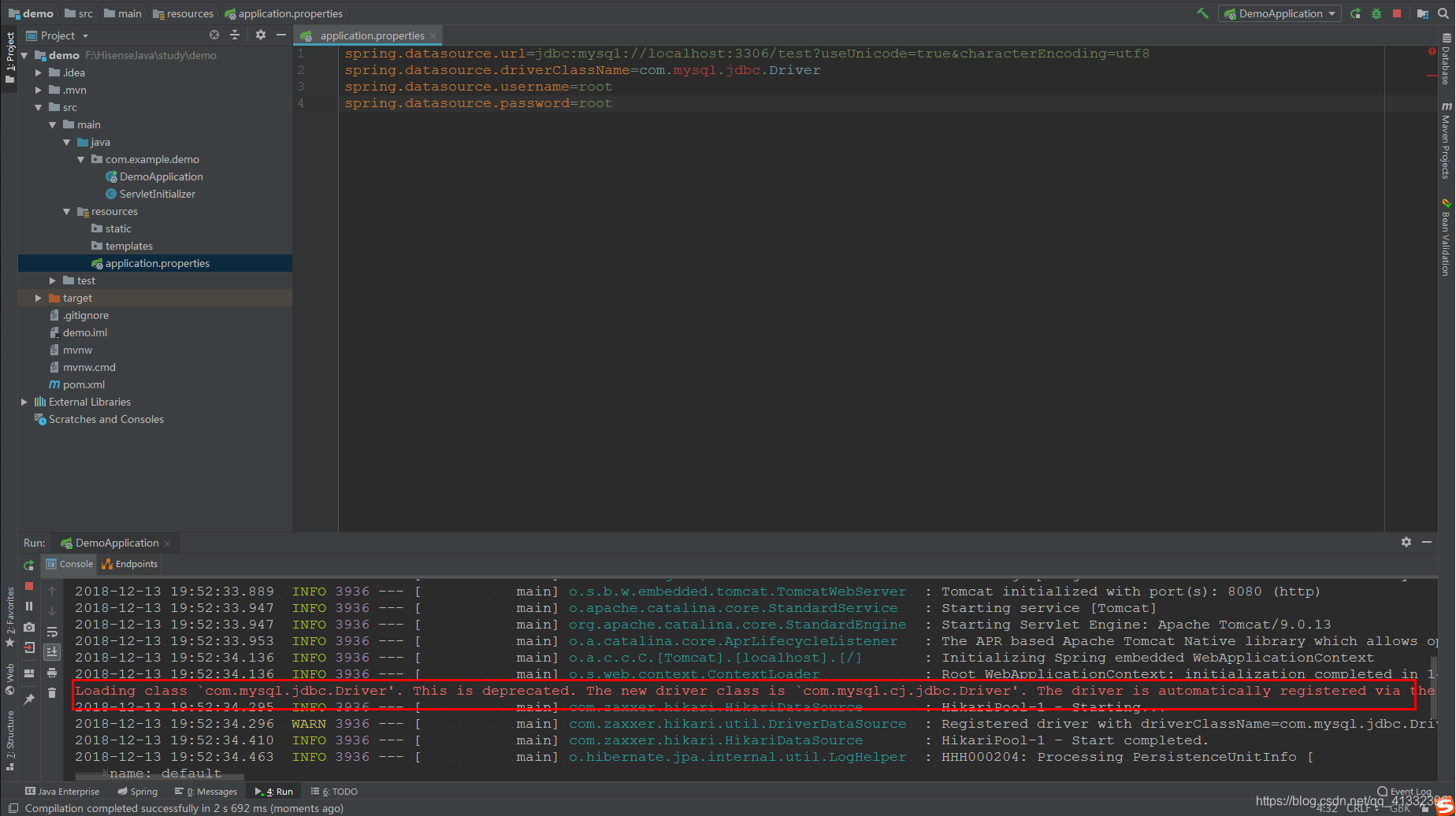Pin the Run tab
1456x816 pixels.
coord(29,699)
